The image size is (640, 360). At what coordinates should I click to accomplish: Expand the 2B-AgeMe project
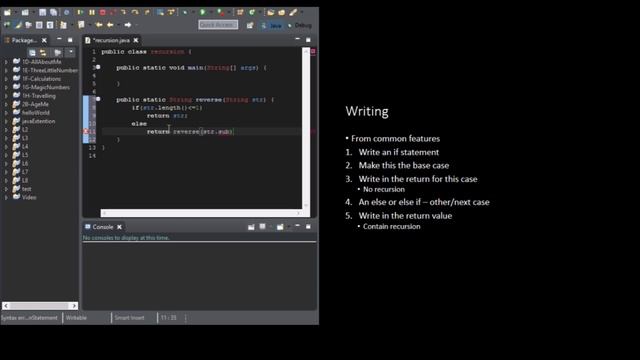[x=6, y=104]
